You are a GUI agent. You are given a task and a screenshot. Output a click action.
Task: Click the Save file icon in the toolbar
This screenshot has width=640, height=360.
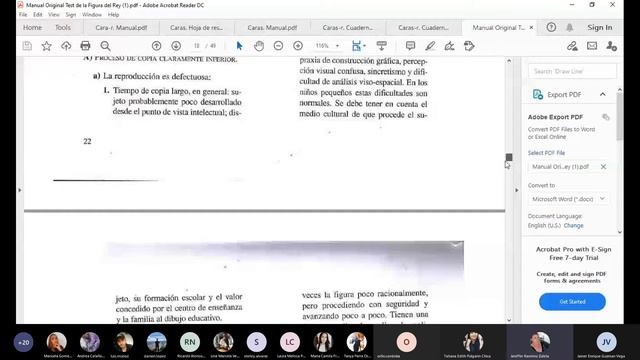[x=27, y=46]
